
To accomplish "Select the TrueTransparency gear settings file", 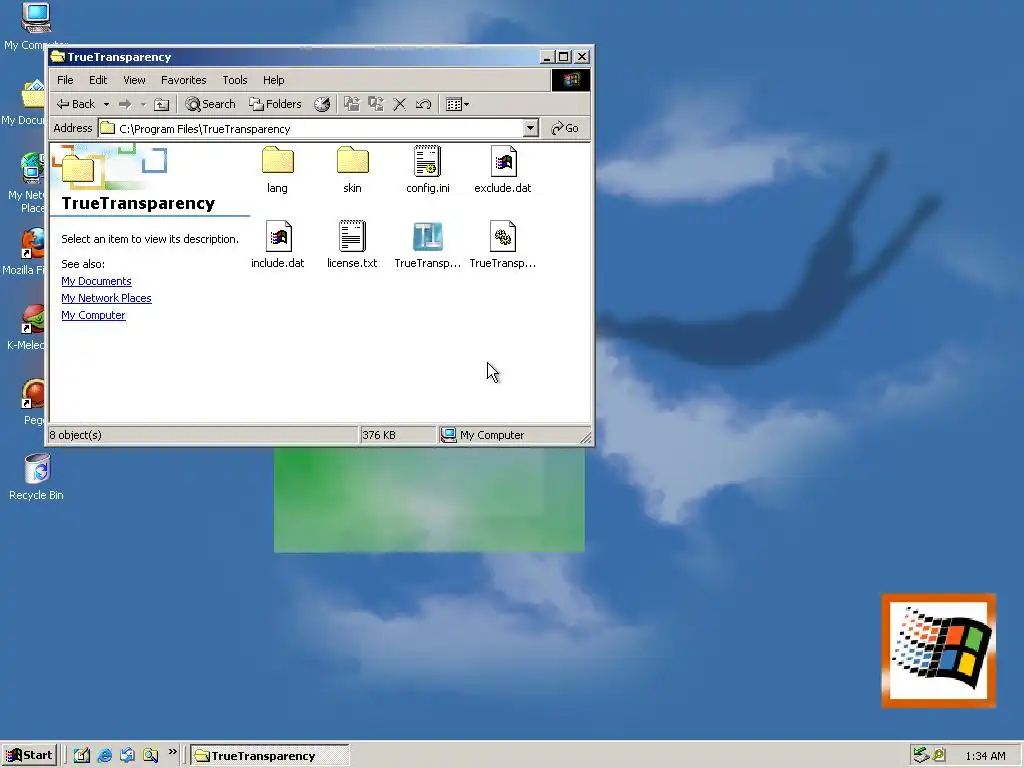I will pos(503,245).
